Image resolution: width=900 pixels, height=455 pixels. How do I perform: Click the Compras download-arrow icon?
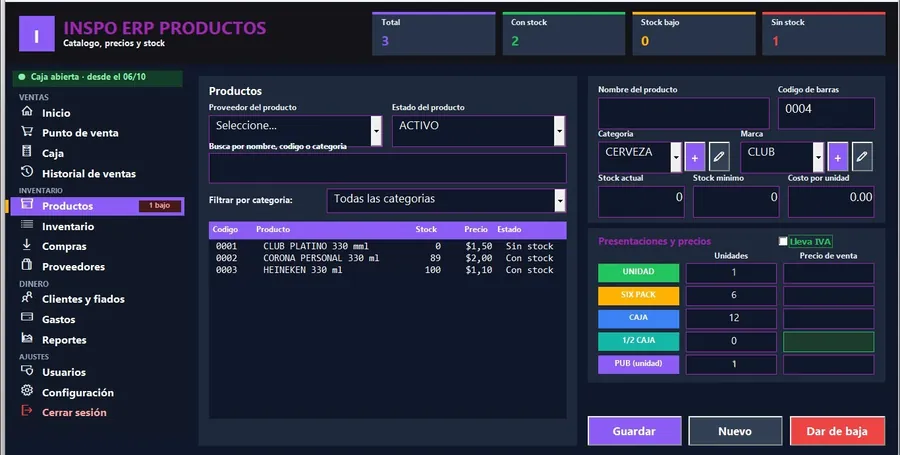27,245
